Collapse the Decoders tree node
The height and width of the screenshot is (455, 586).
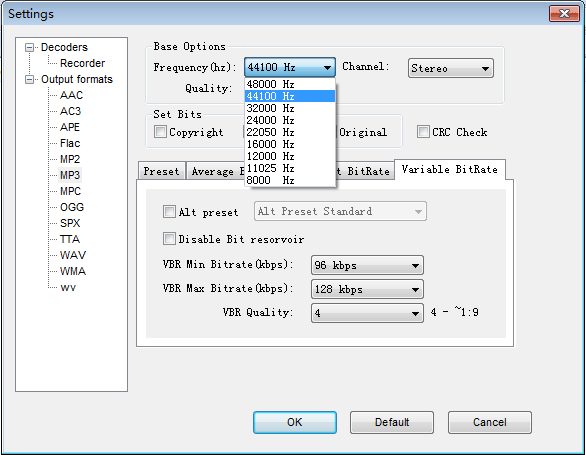(x=29, y=47)
